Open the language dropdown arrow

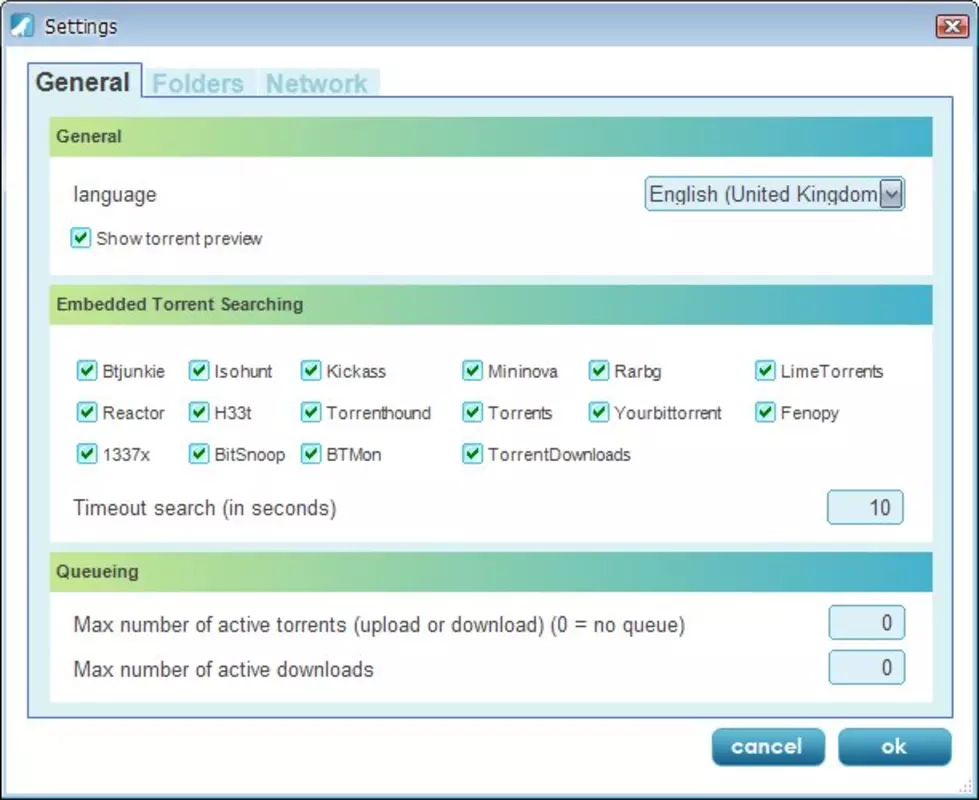pos(891,194)
